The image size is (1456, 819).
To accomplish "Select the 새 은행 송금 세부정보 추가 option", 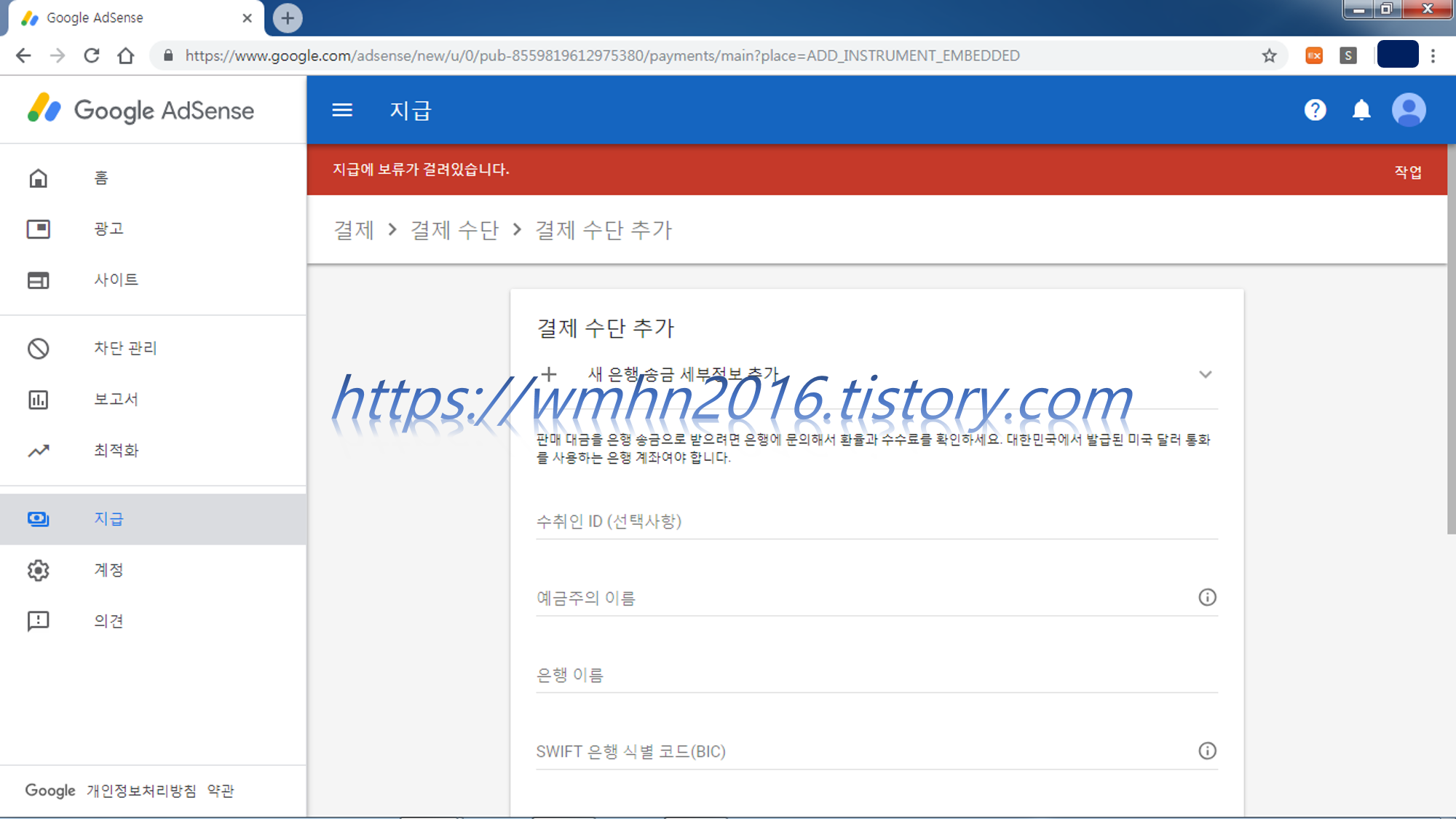I will point(684,374).
